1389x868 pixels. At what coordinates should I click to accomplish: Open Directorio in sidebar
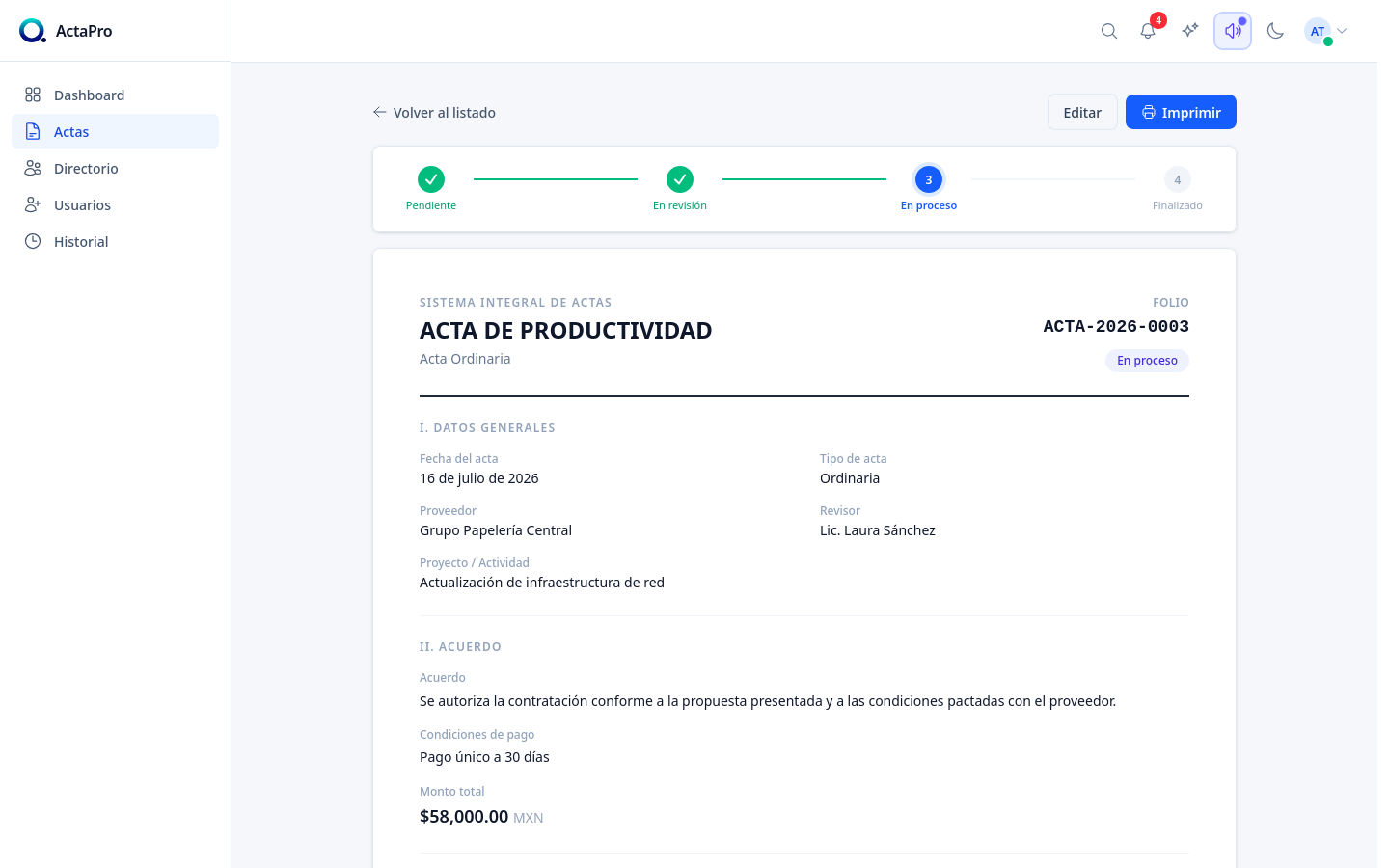115,168
